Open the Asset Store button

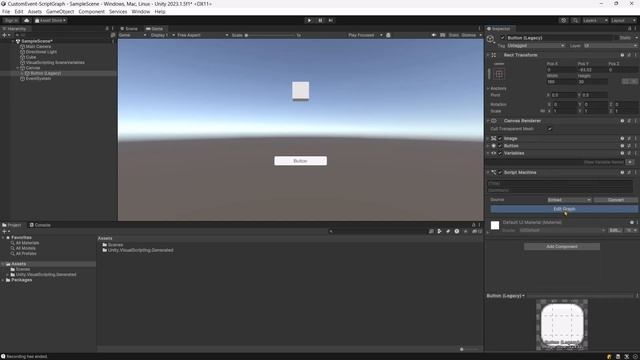click(x=50, y=20)
